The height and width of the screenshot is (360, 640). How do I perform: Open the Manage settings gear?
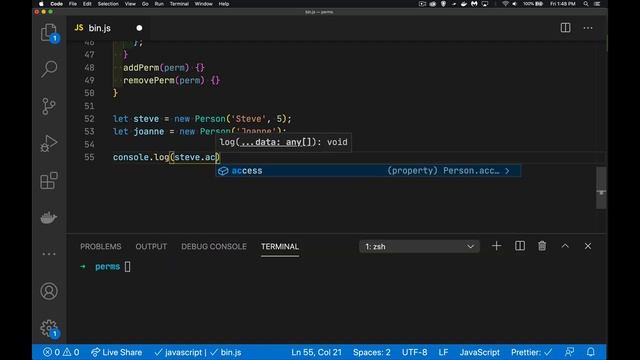click(x=49, y=328)
